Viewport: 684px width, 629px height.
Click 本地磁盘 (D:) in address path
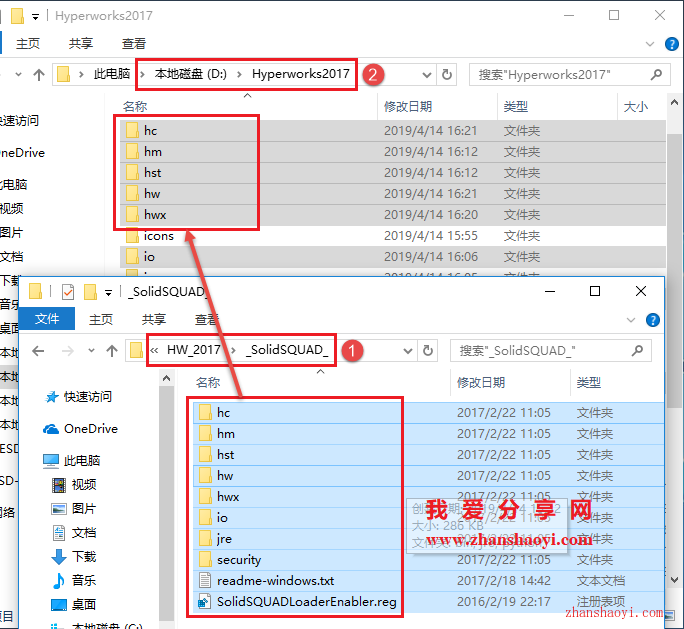coord(191,74)
